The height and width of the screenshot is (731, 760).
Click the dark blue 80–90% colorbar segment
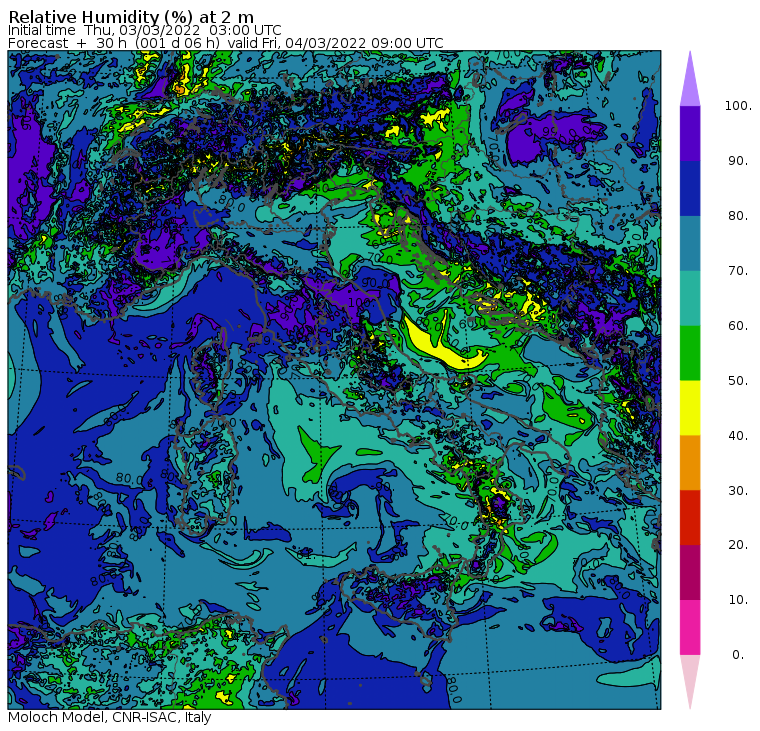click(690, 188)
